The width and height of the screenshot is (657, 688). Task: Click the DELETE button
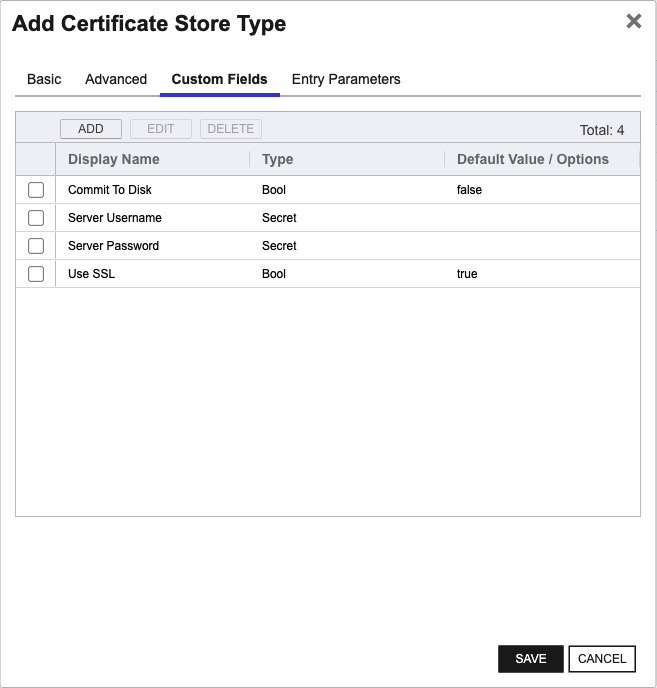[x=231, y=129]
